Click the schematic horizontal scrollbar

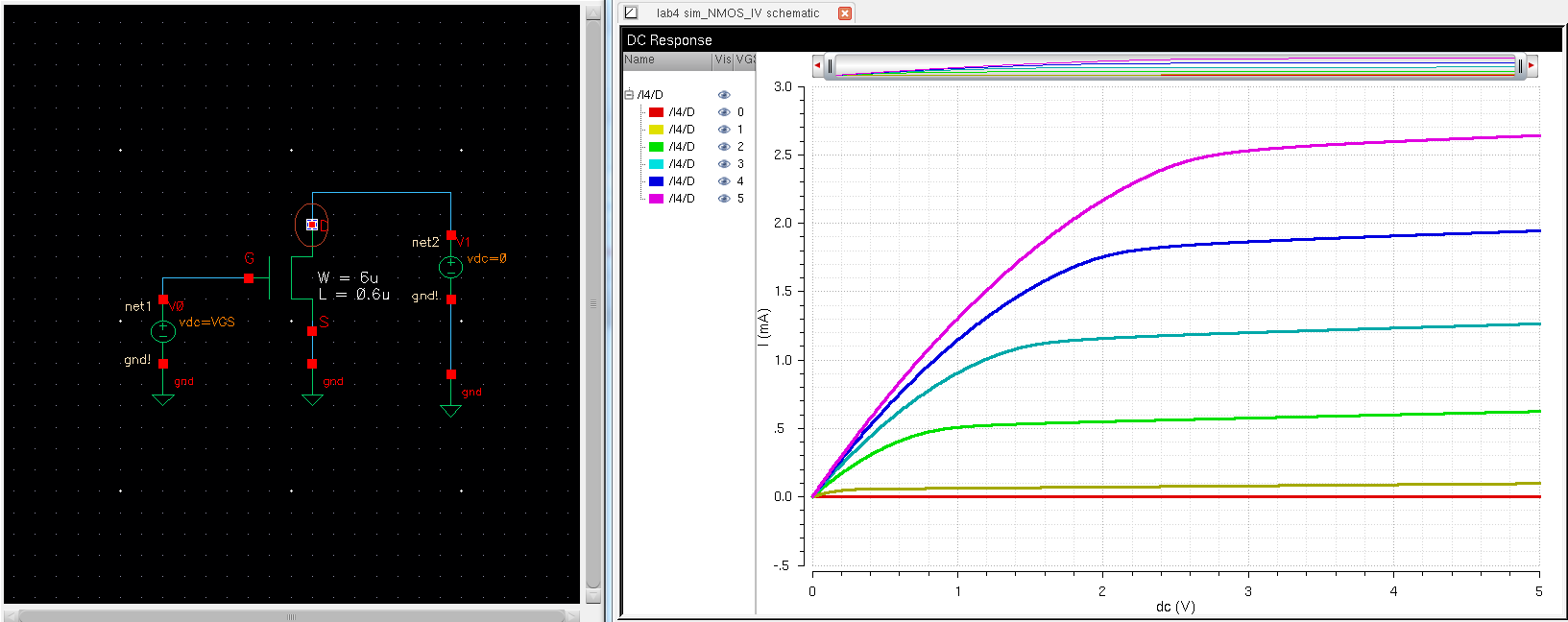(x=291, y=616)
